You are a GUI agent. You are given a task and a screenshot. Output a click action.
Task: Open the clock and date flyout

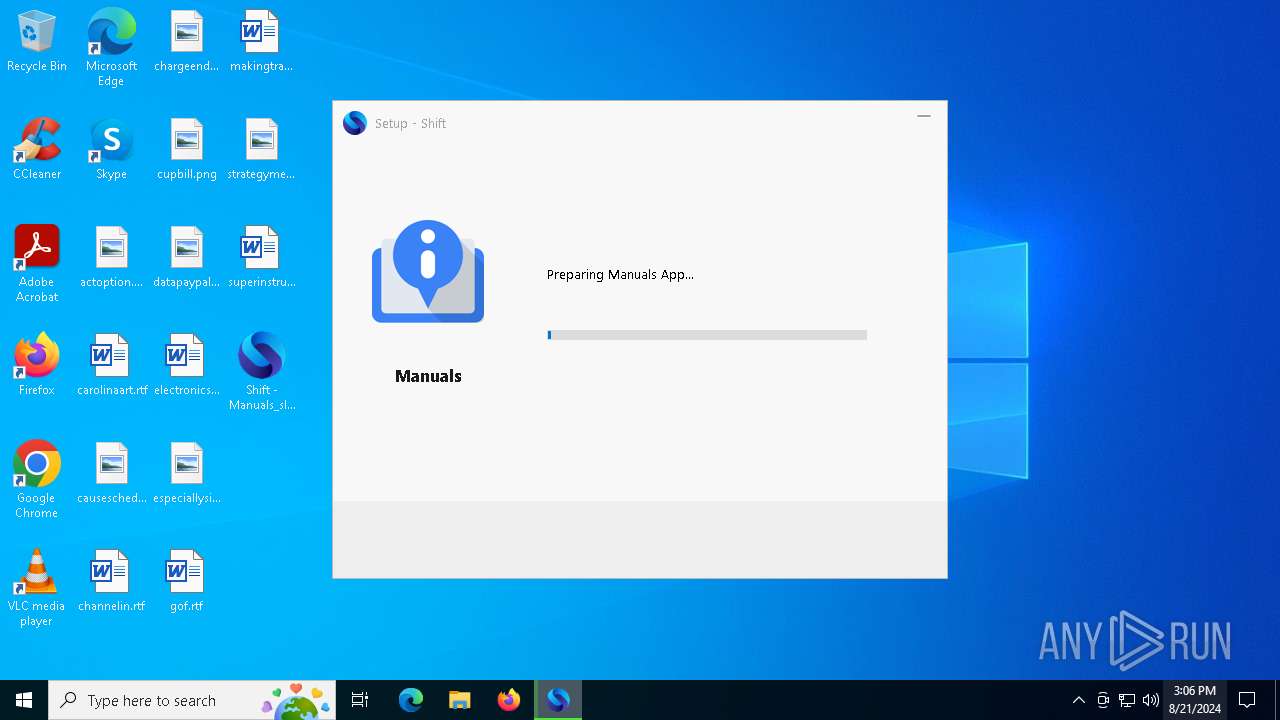tap(1195, 700)
